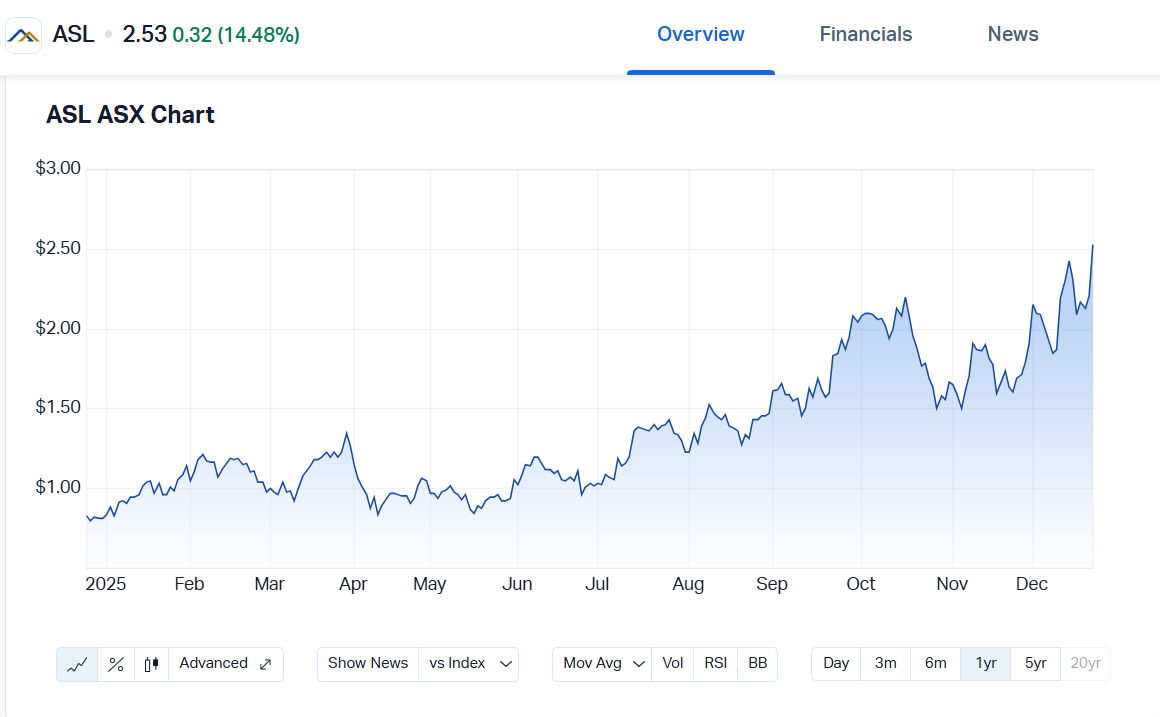Expand the vs Index dropdown
Image resolution: width=1160 pixels, height=717 pixels.
(468, 664)
